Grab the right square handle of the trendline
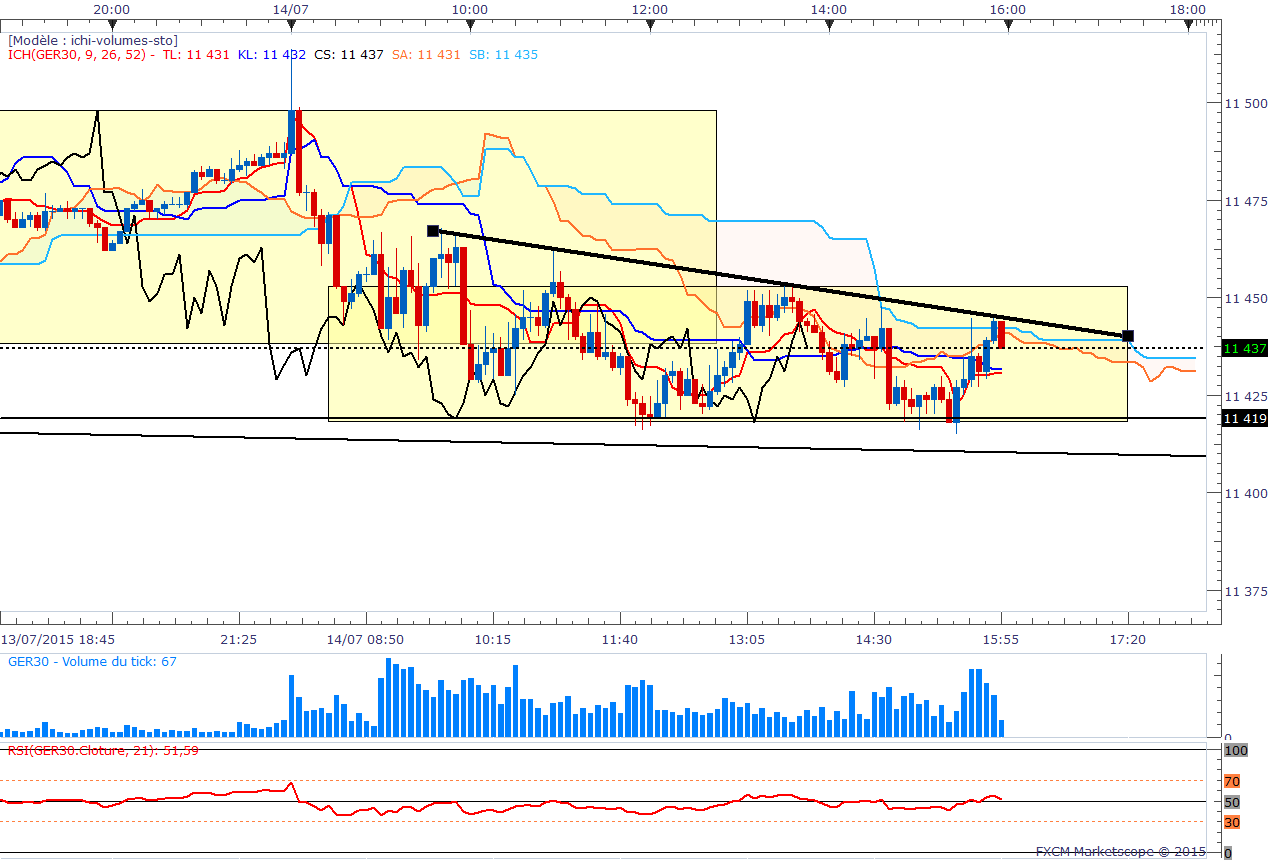 tap(1128, 336)
